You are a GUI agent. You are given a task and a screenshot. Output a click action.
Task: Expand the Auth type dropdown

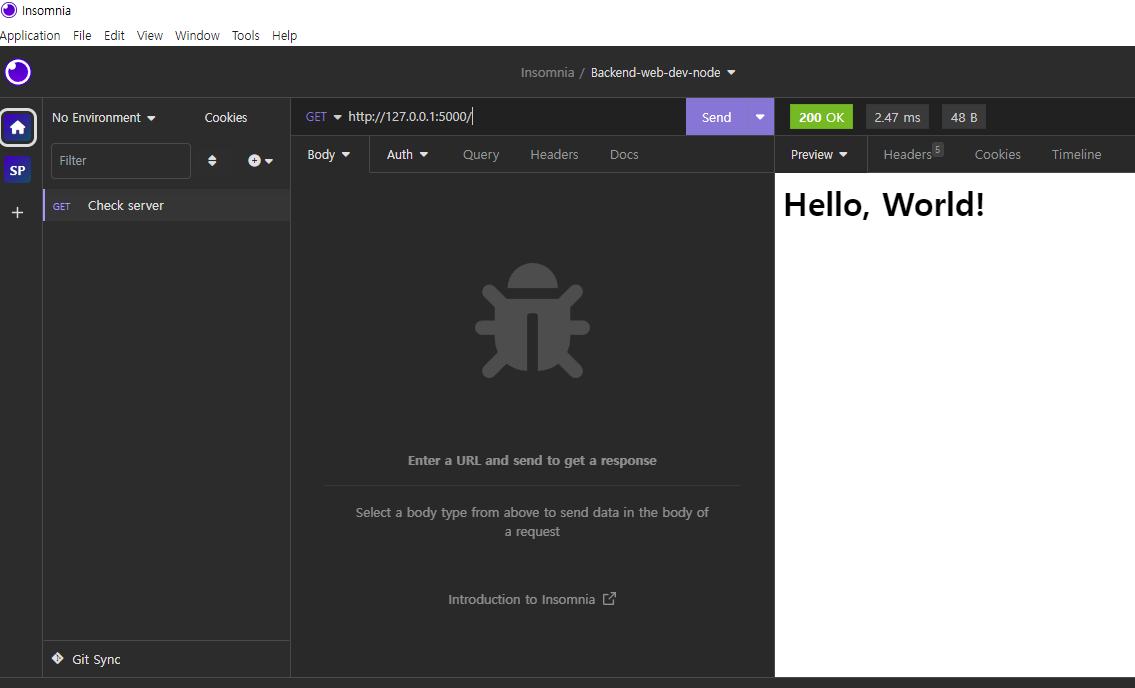[x=407, y=154]
